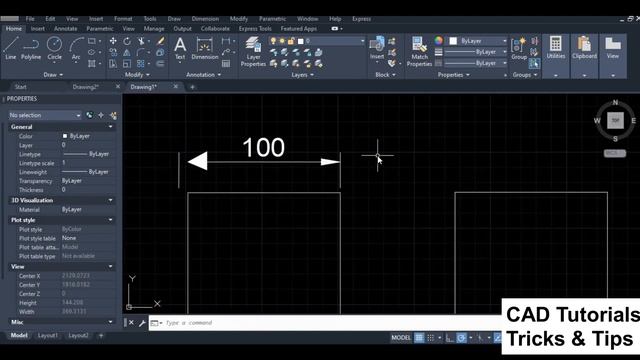
Task: Toggle MODEL space button in status bar
Action: [401, 338]
